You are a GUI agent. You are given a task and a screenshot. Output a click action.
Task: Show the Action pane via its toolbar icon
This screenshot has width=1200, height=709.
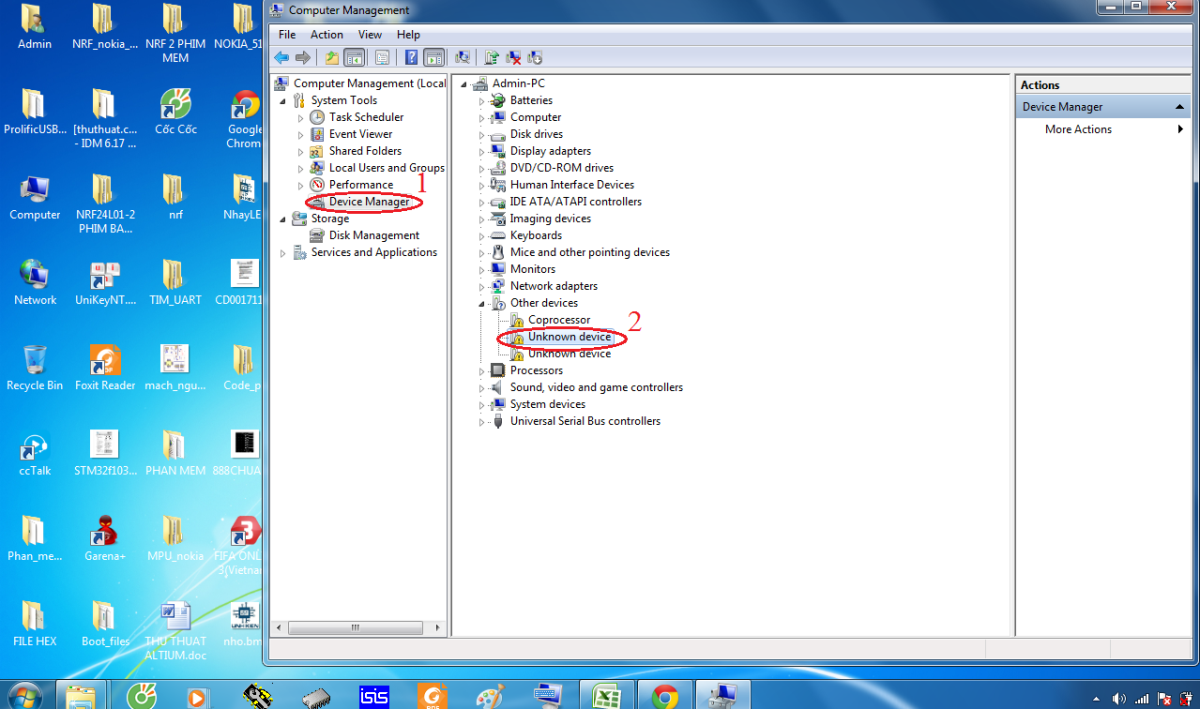[435, 57]
